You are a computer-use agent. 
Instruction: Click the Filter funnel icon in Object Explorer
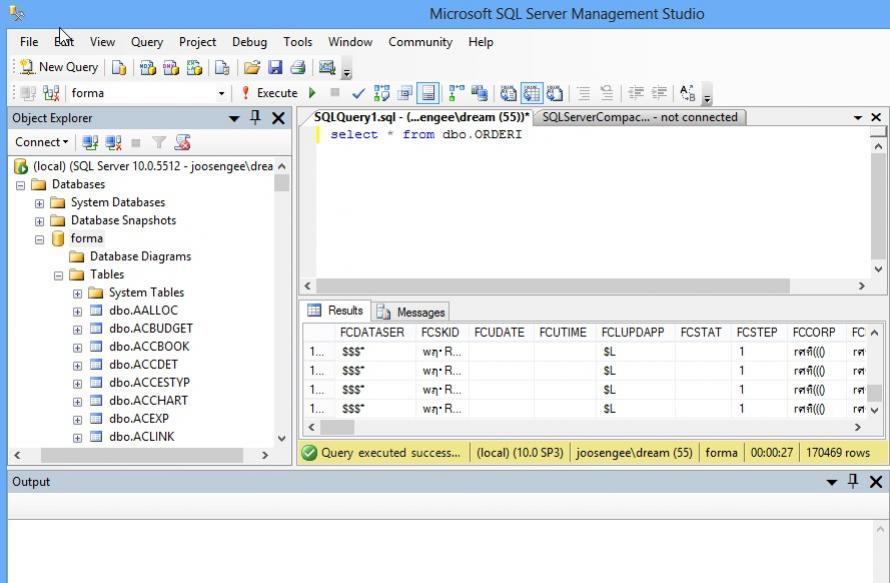point(159,142)
